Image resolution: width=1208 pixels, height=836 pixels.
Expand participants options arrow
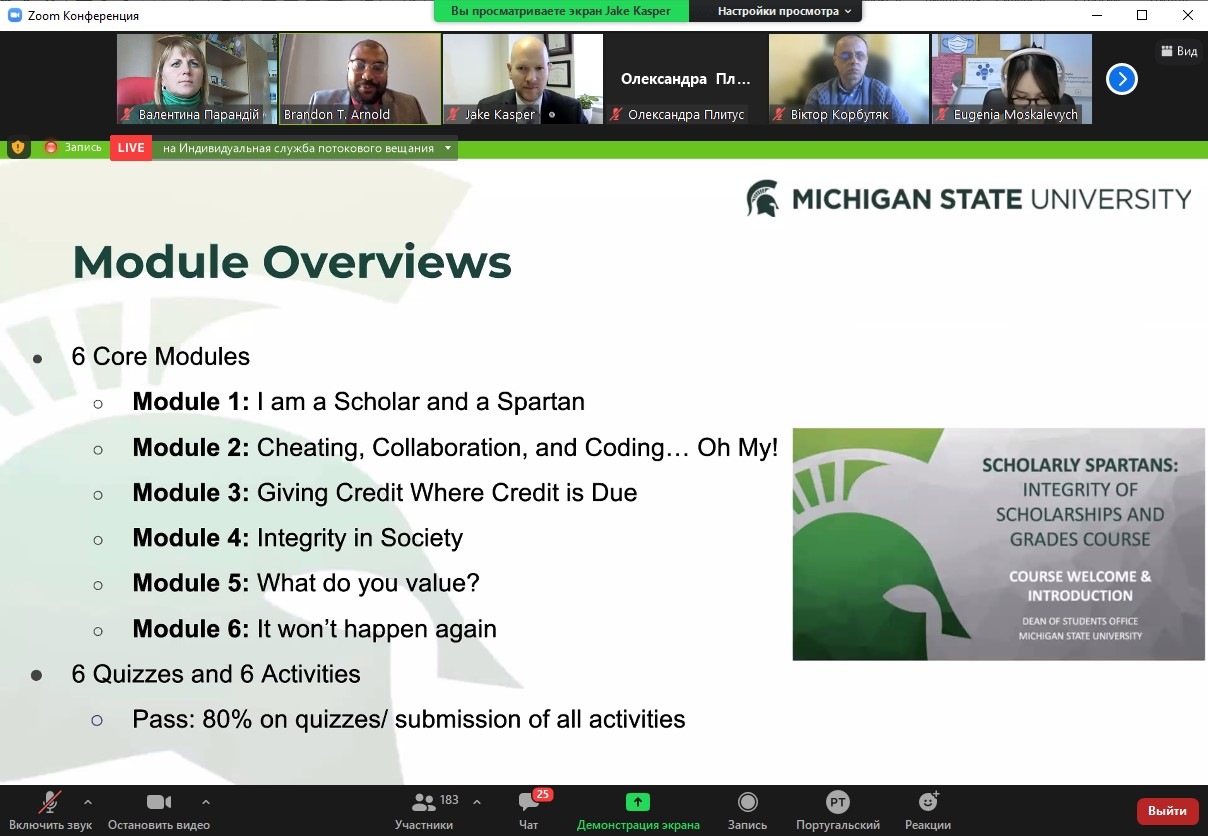pyautogui.click(x=476, y=801)
